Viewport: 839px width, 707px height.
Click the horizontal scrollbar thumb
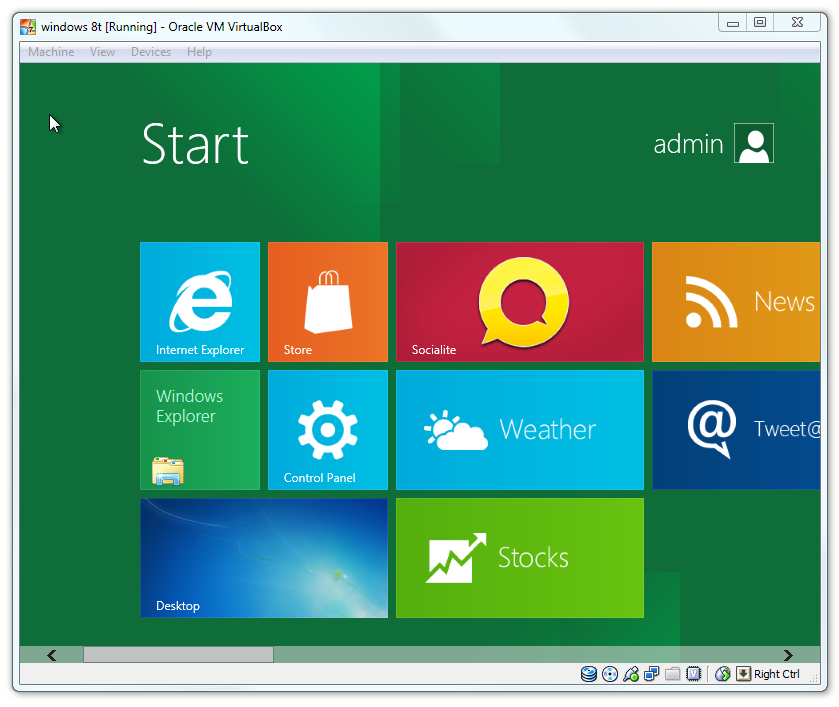(x=178, y=655)
